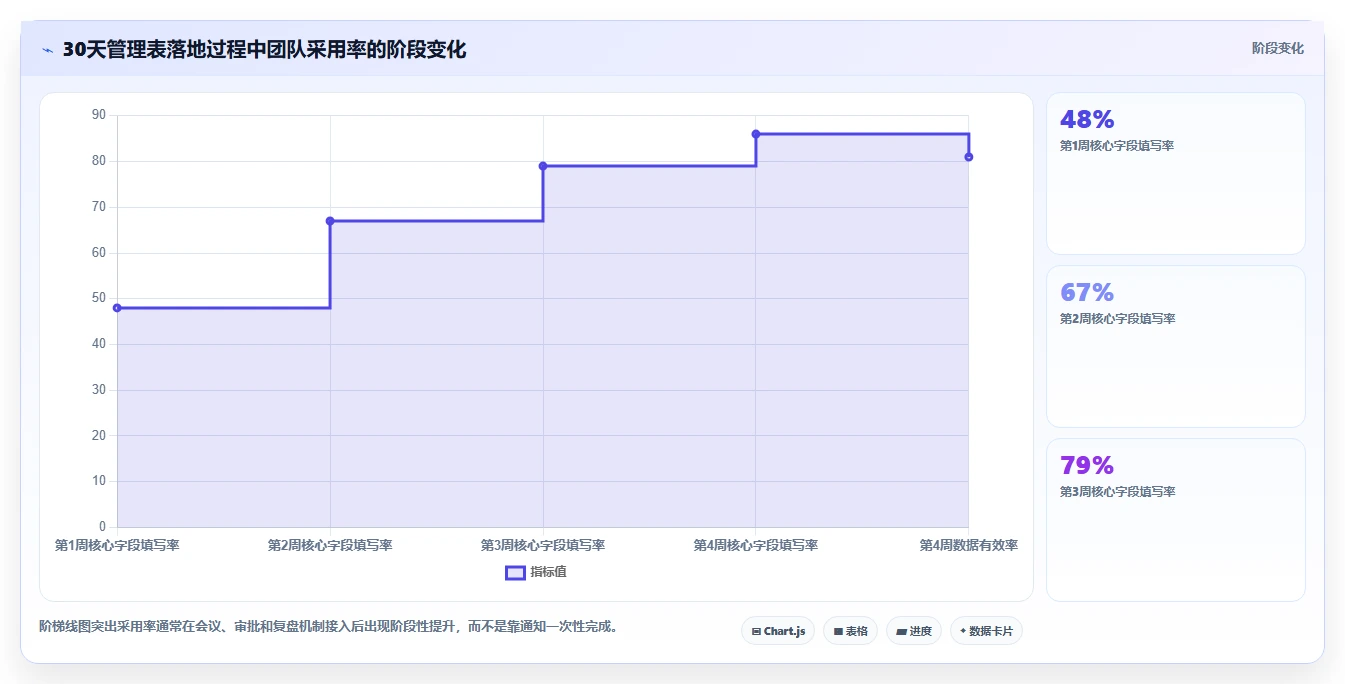Viewport: 1345px width, 684px height.
Task: Click the 第3周核心字段填写率 caption under 79%
Action: point(1117,492)
